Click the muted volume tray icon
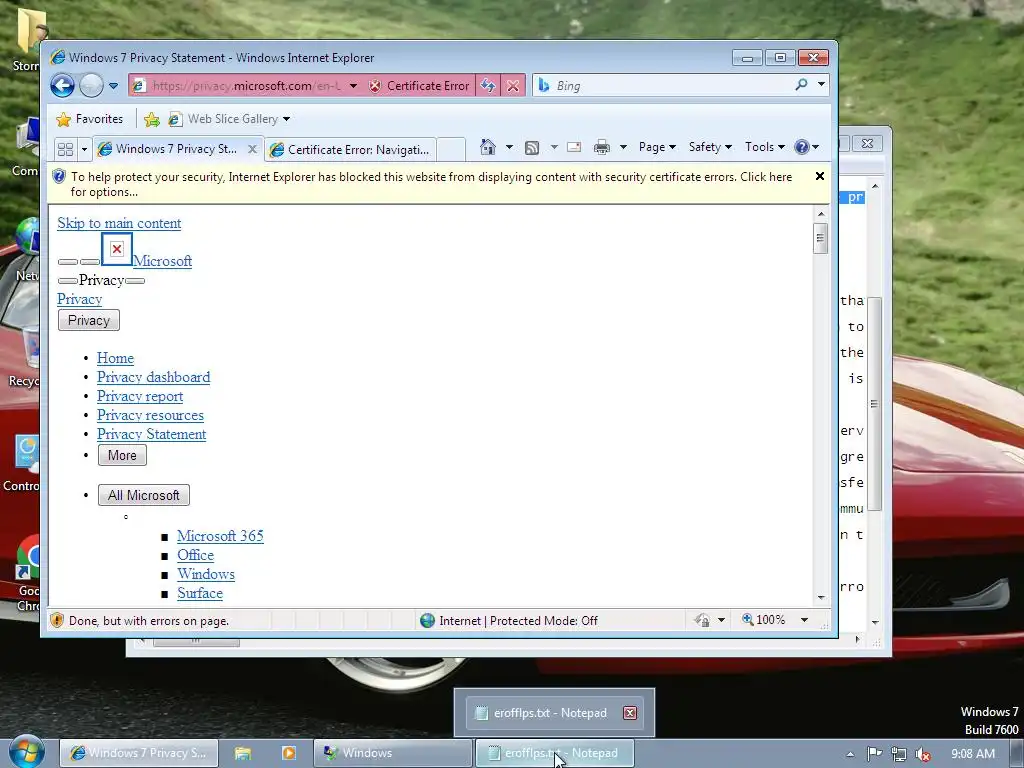 [923, 754]
